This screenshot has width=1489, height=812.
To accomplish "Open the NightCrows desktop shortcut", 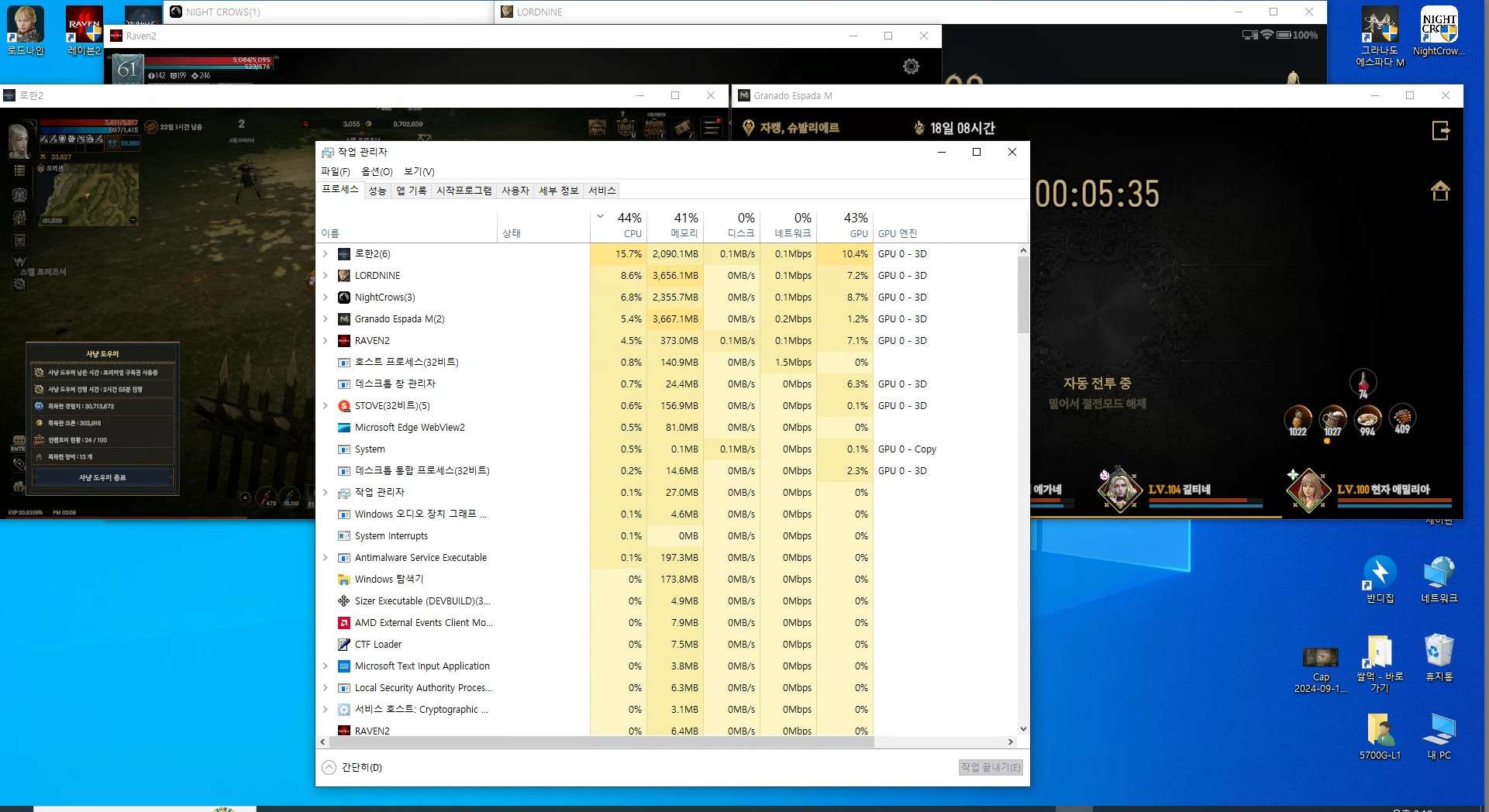I will 1439,31.
